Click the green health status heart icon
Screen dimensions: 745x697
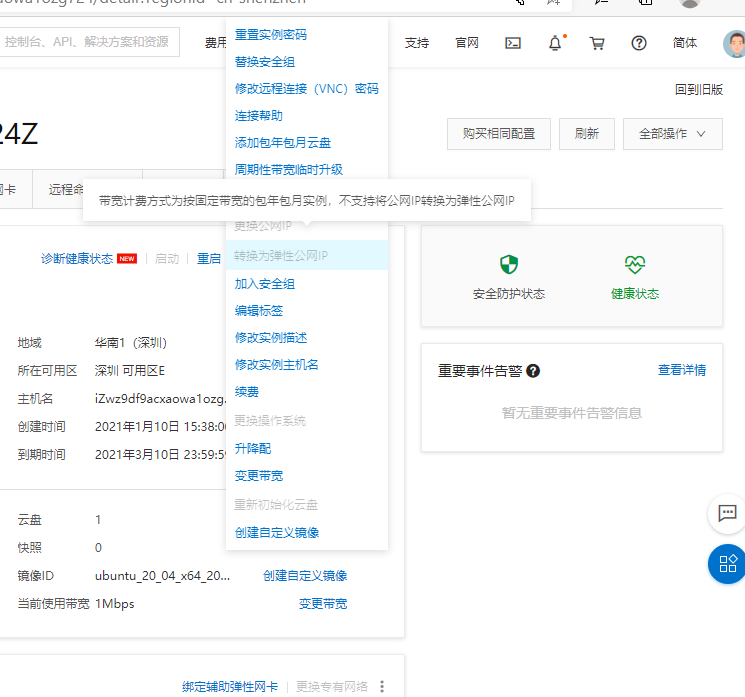(x=635, y=265)
